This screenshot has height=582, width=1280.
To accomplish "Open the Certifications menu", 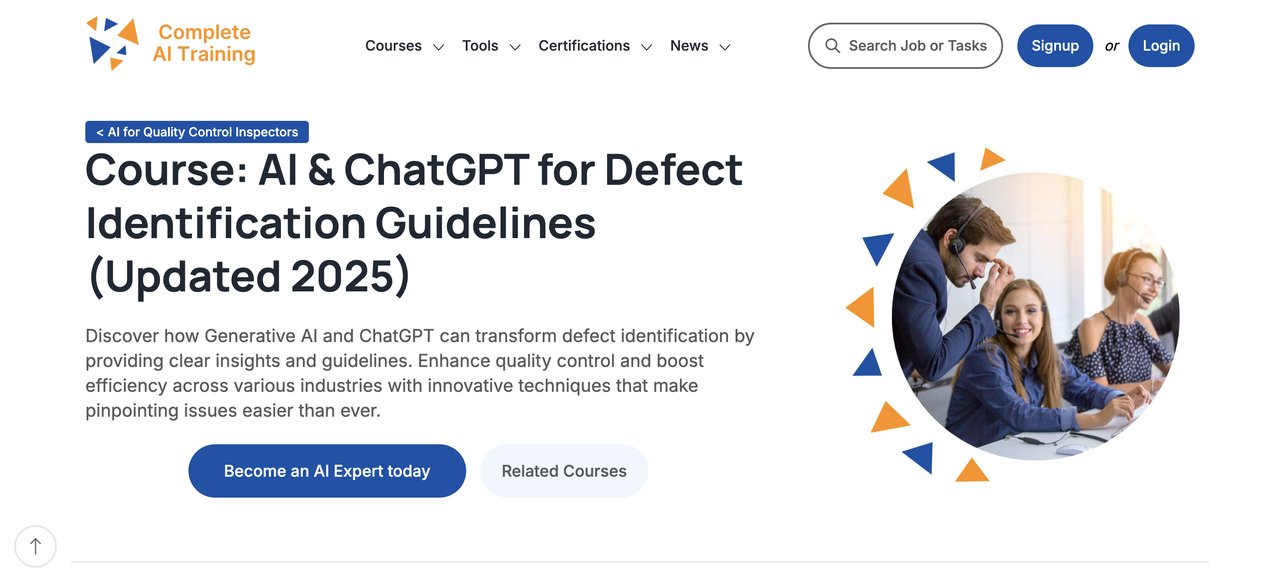I will tap(584, 45).
